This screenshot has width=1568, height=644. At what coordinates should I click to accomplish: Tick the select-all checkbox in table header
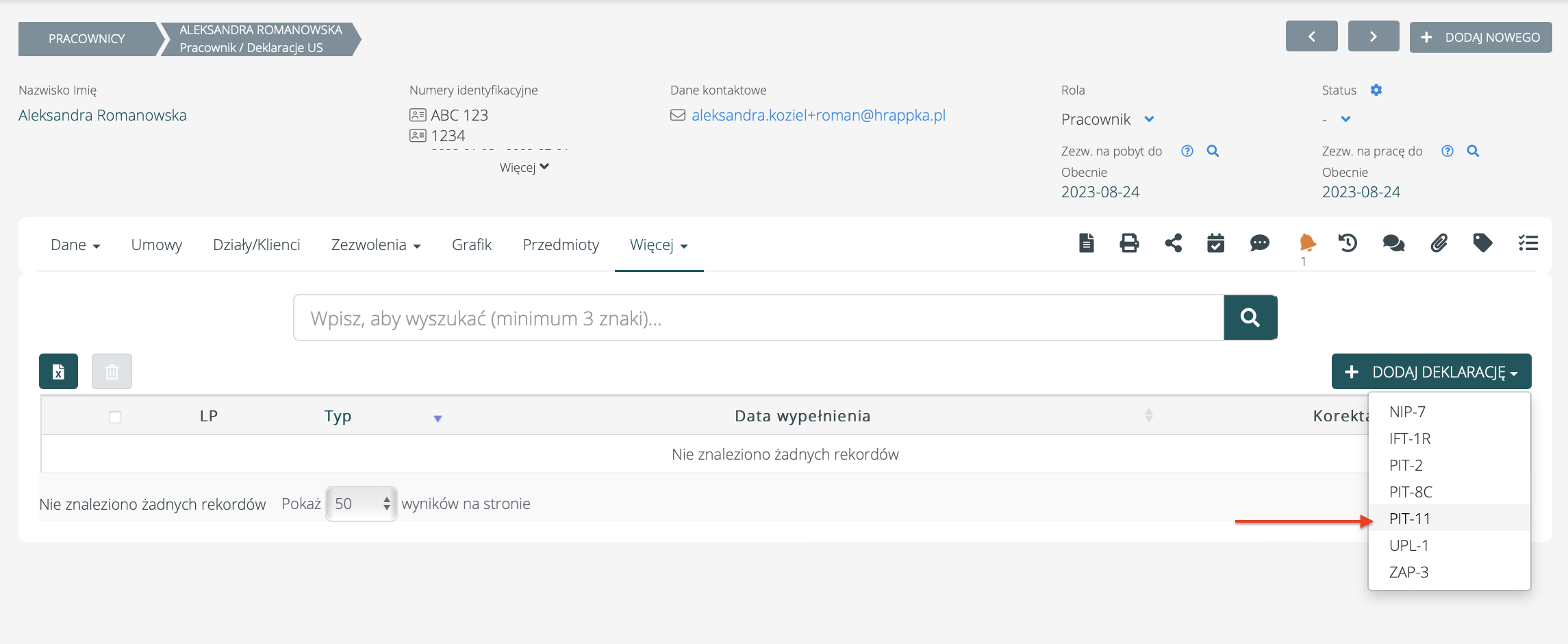tap(115, 417)
